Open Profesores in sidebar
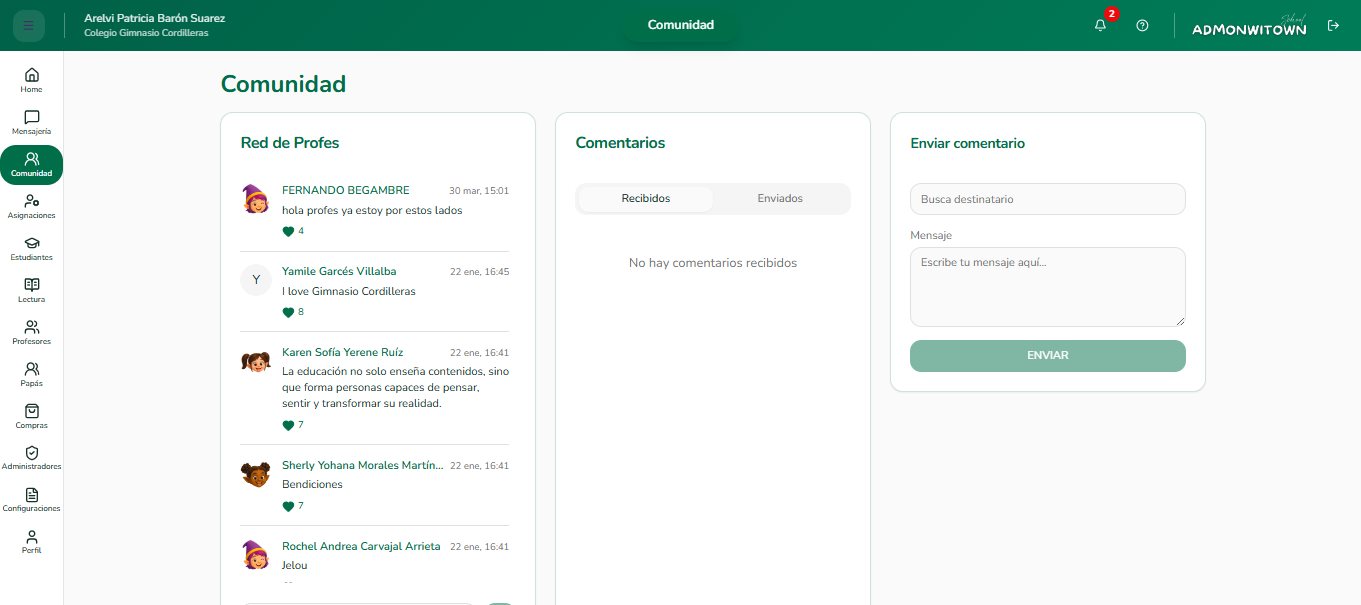1361x605 pixels. click(32, 333)
